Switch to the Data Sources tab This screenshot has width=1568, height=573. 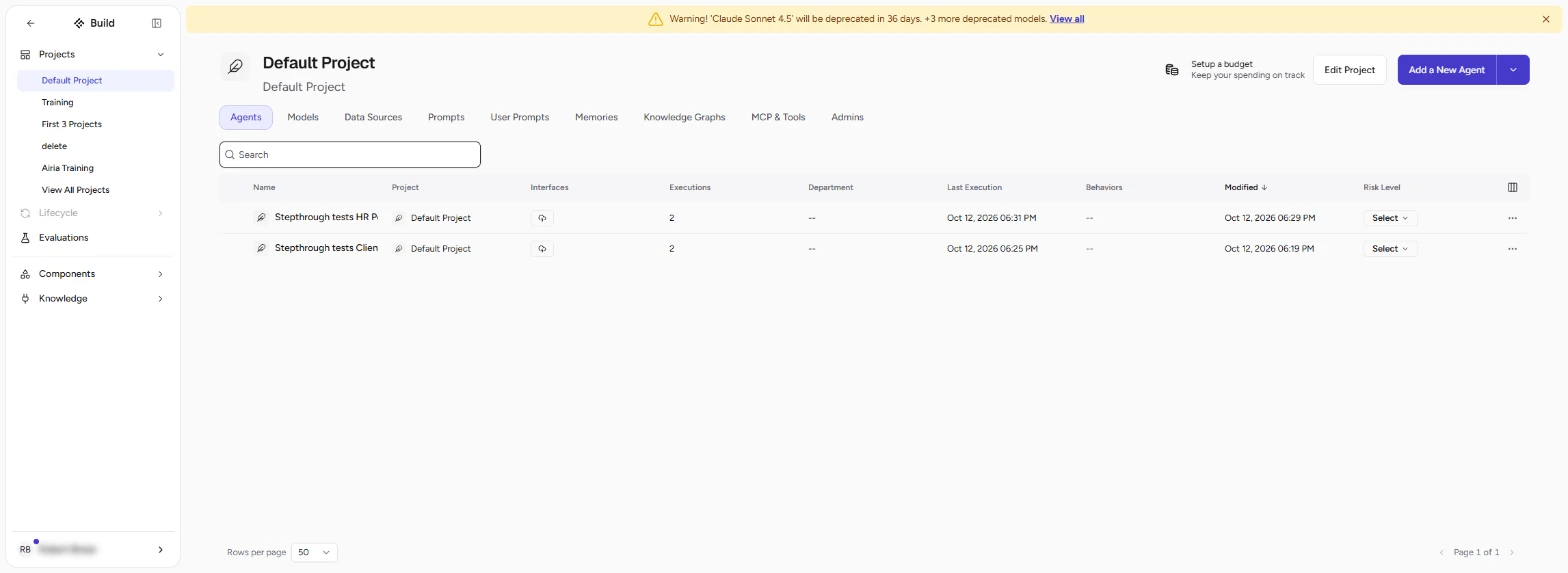(373, 117)
